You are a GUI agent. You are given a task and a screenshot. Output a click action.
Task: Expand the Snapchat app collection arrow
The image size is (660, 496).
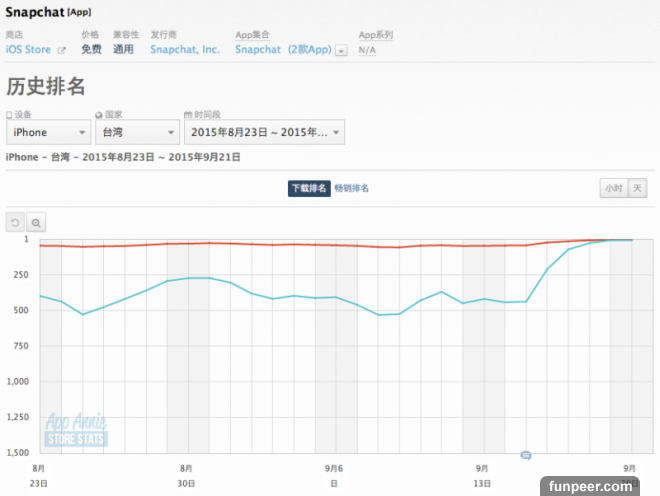point(342,50)
